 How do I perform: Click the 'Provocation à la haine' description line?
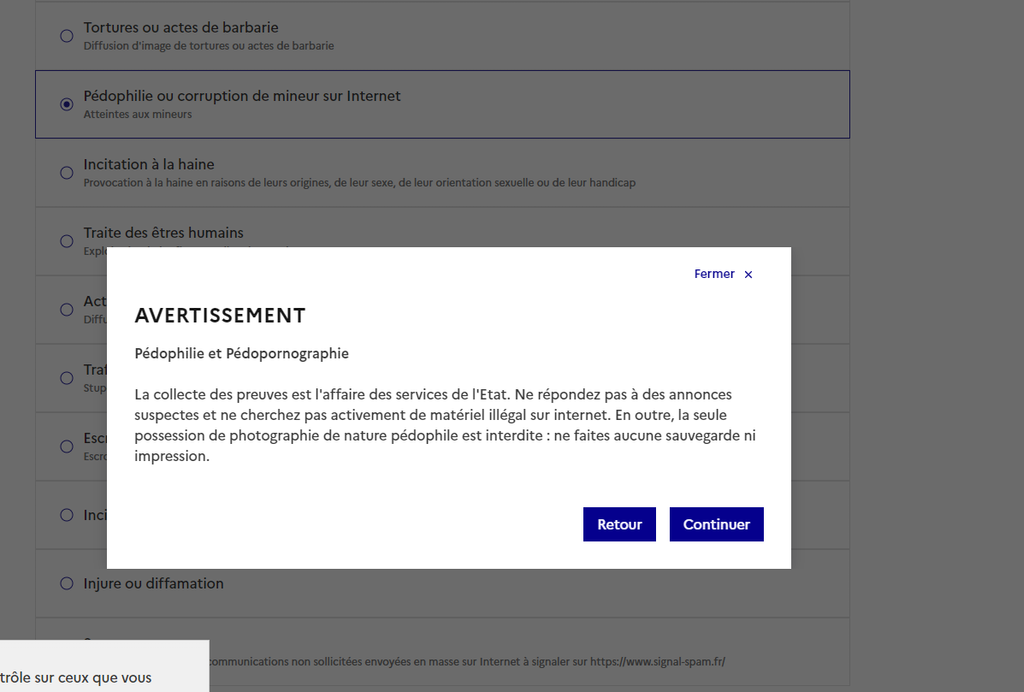360,183
